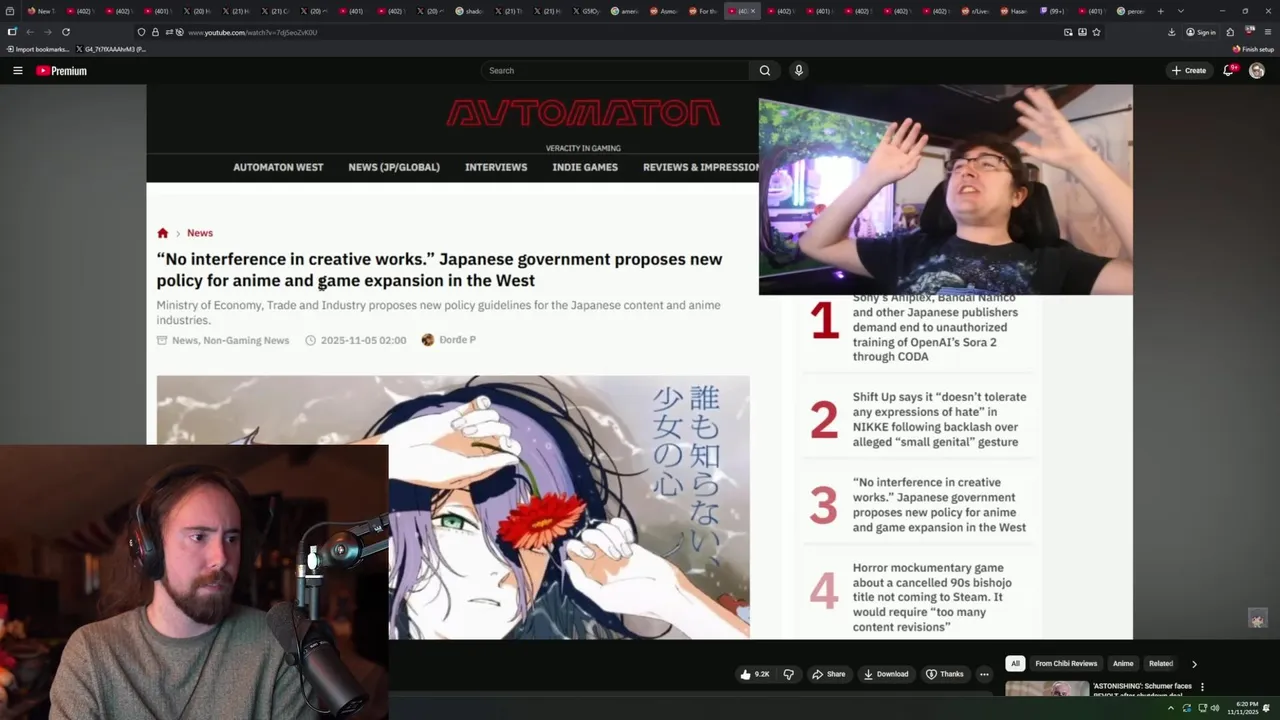Switch to the Asmon tab
Viewport: 1280px width, 720px height.
pyautogui.click(x=664, y=11)
